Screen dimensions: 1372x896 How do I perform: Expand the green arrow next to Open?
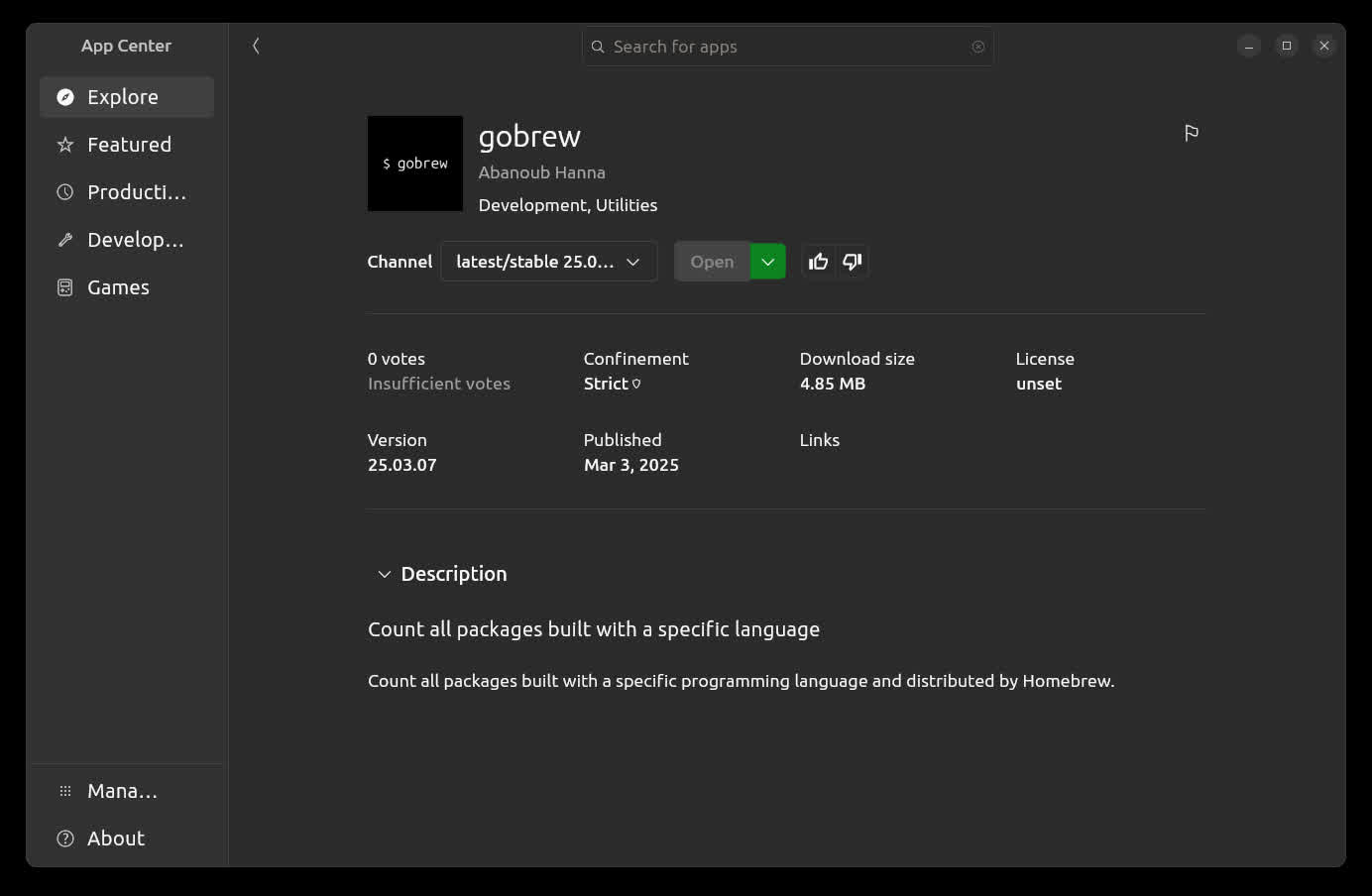[x=767, y=262]
